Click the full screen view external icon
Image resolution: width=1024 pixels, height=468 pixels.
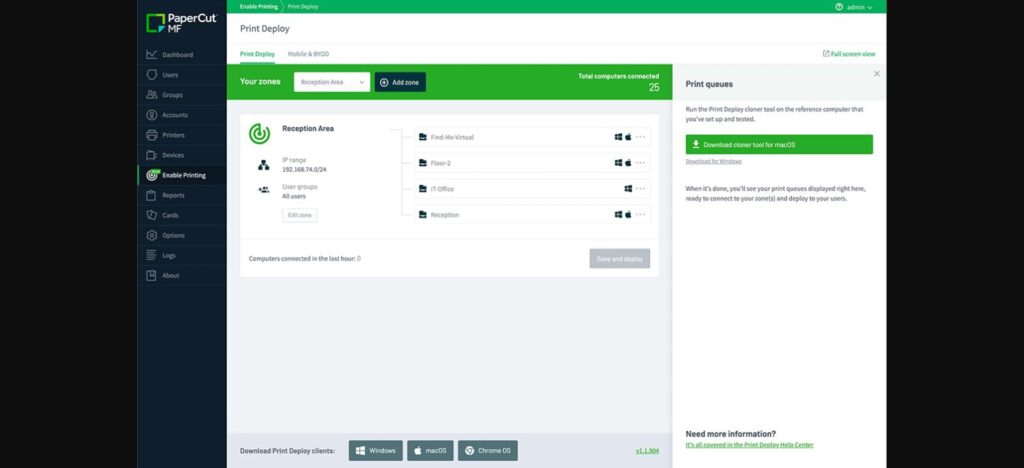click(826, 54)
